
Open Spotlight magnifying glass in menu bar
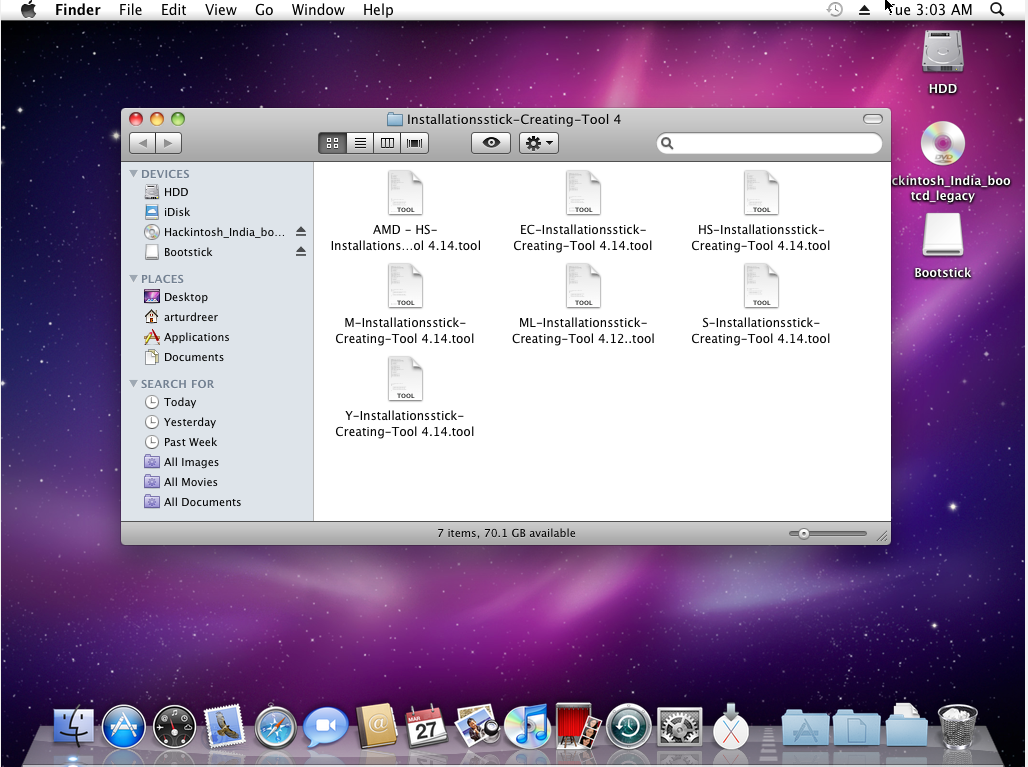(996, 10)
